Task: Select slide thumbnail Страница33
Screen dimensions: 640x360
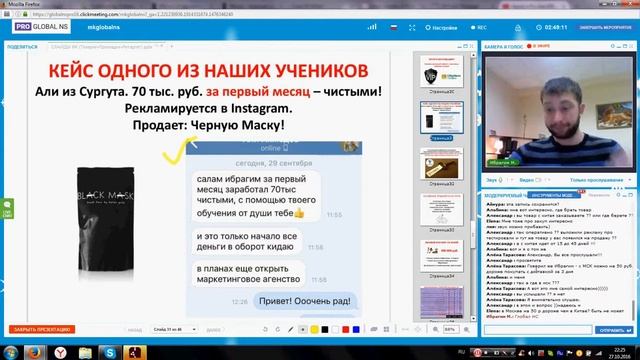Action: click(x=442, y=210)
